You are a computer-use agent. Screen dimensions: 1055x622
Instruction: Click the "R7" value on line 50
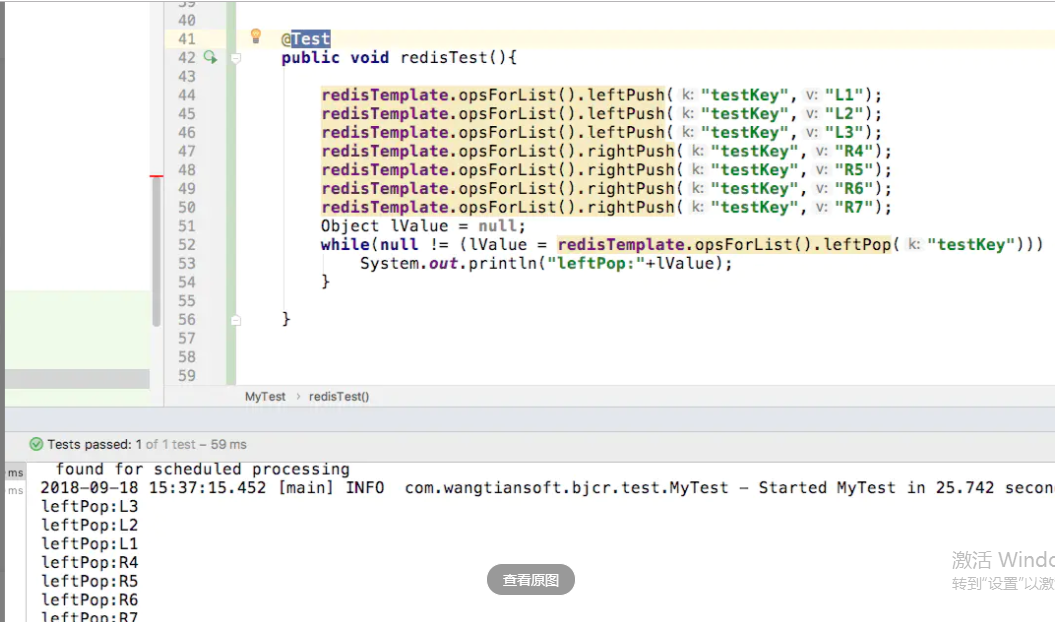pos(854,207)
